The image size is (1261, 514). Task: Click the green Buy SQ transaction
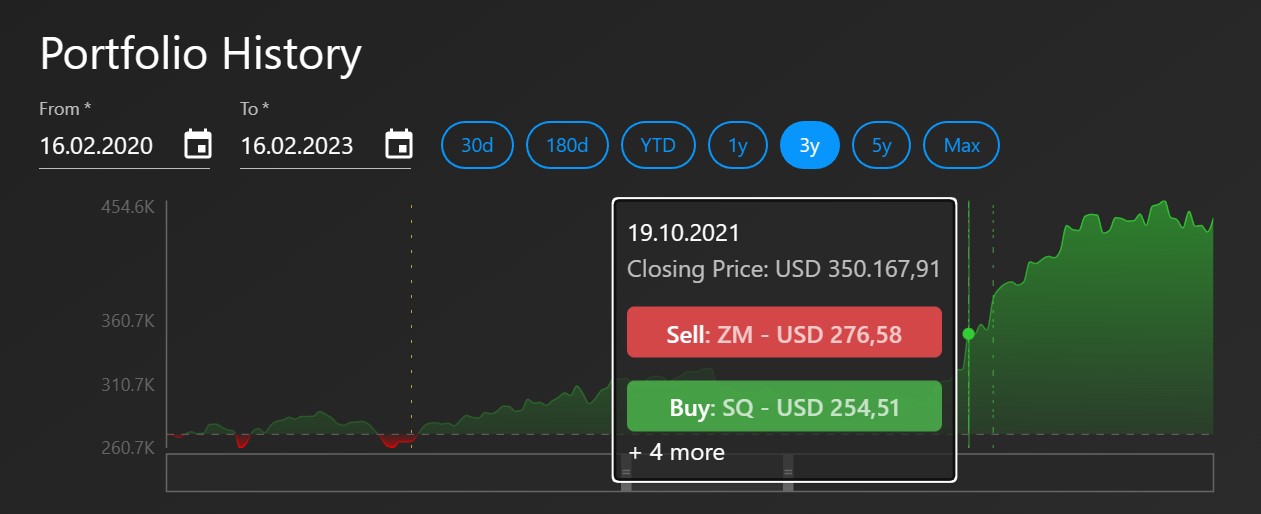tap(784, 407)
